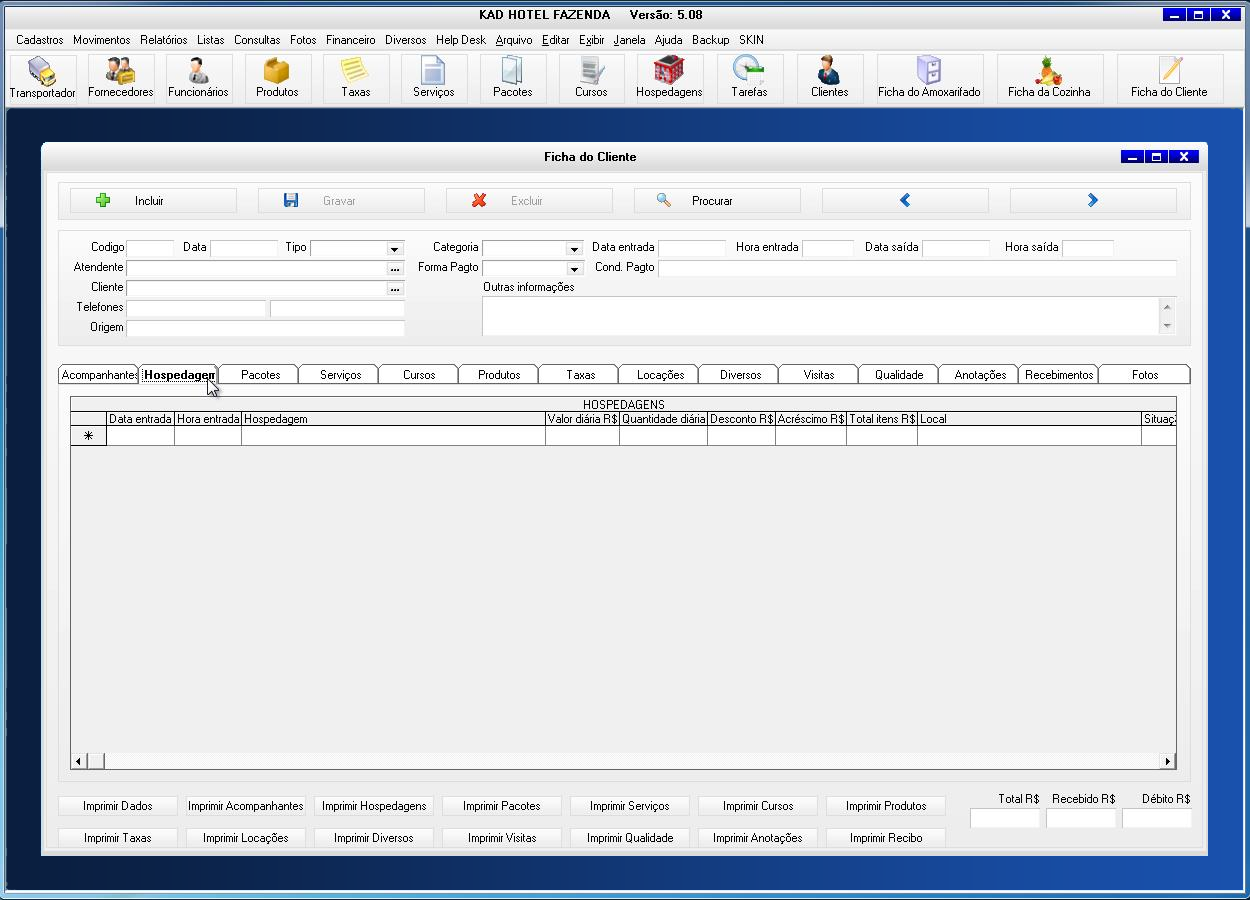Launch Tarefas from the toolbar

point(749,78)
